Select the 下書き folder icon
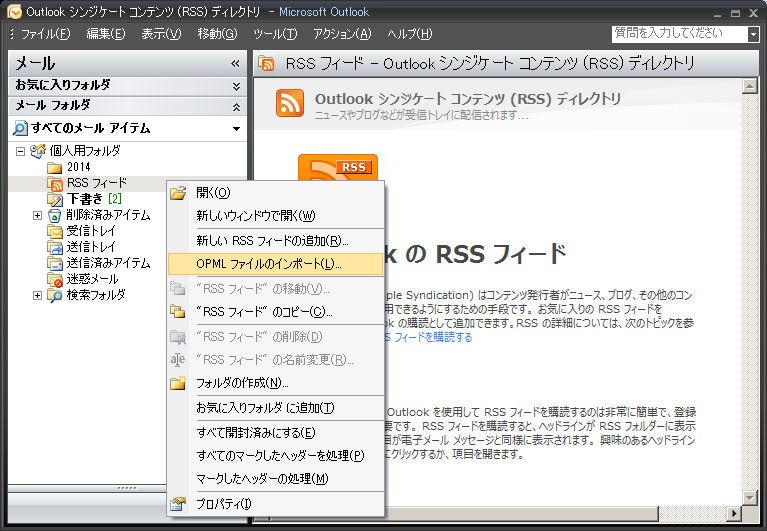This screenshot has width=767, height=531. click(55, 199)
